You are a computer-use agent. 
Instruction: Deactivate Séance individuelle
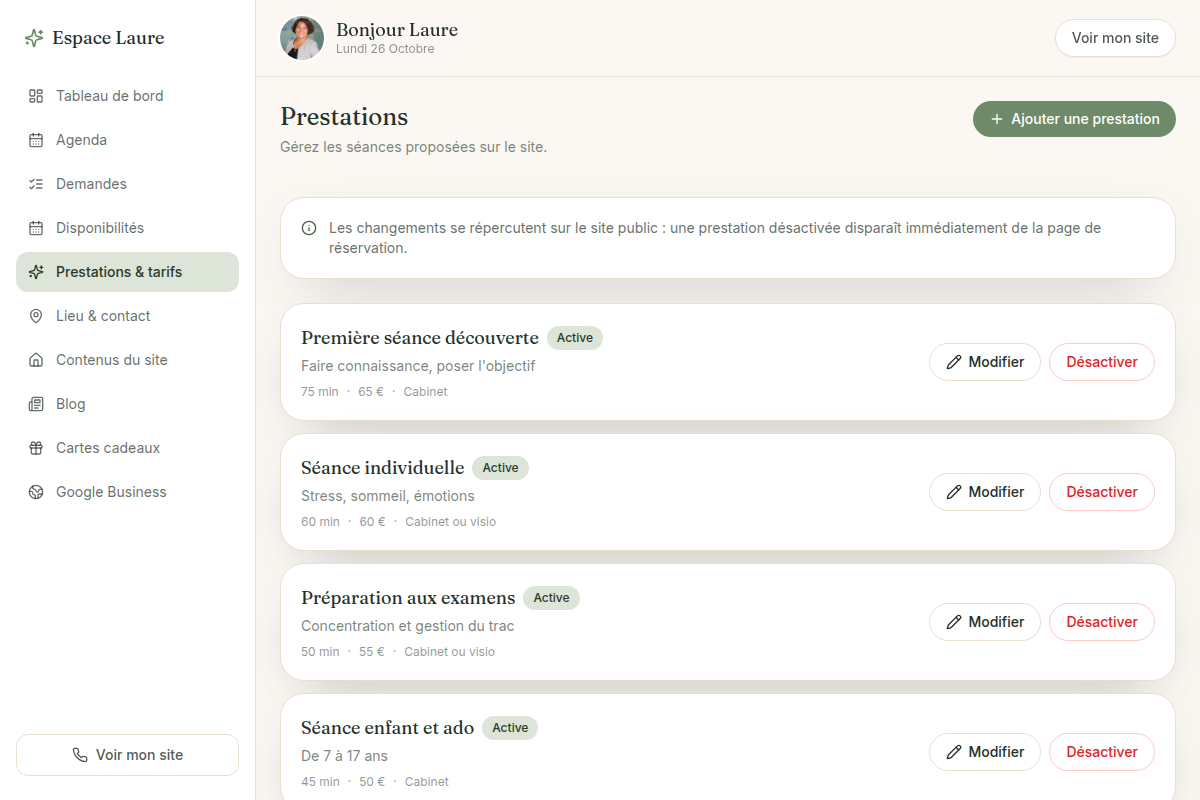1102,492
